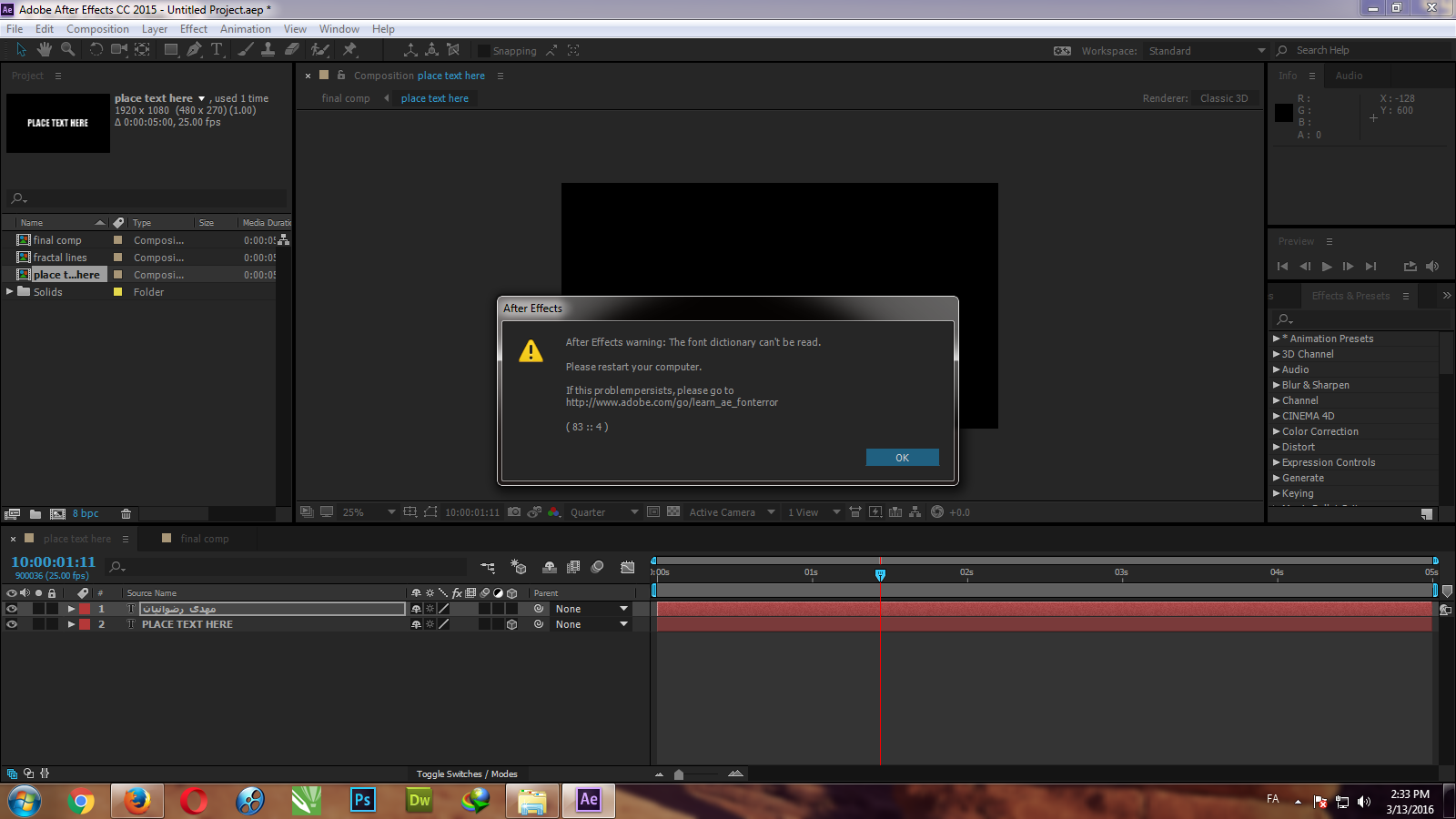Viewport: 1456px width, 819px height.
Task: Expand the Solids folder
Action: click(10, 291)
